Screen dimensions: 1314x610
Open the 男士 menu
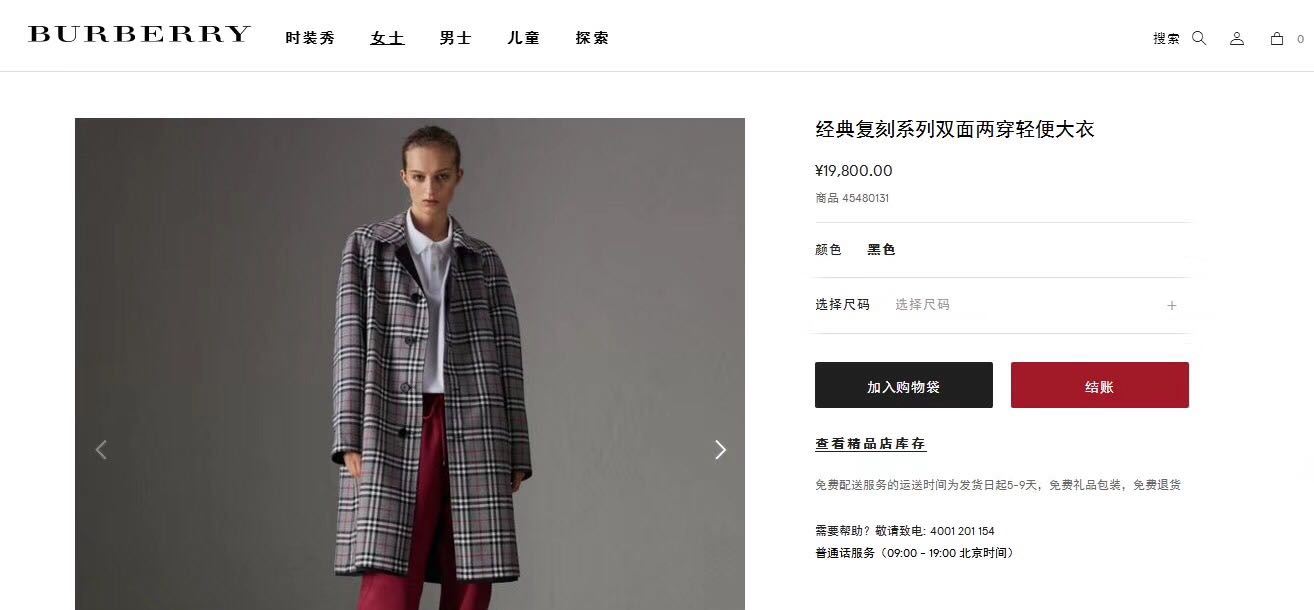455,38
